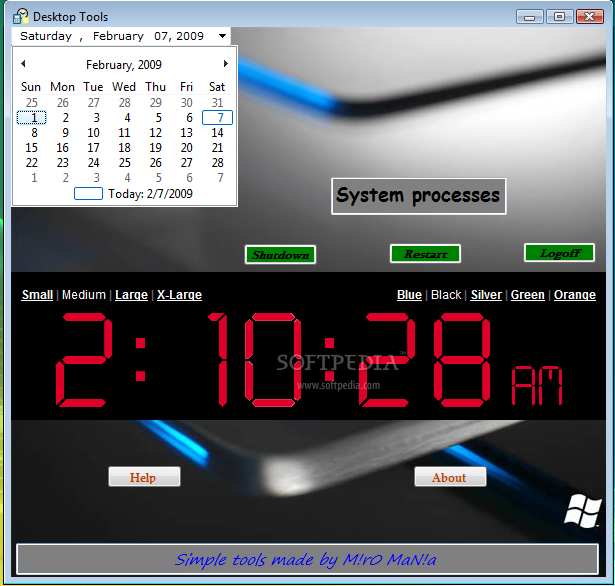615x586 pixels.
Task: Click the Restart button
Action: point(426,254)
